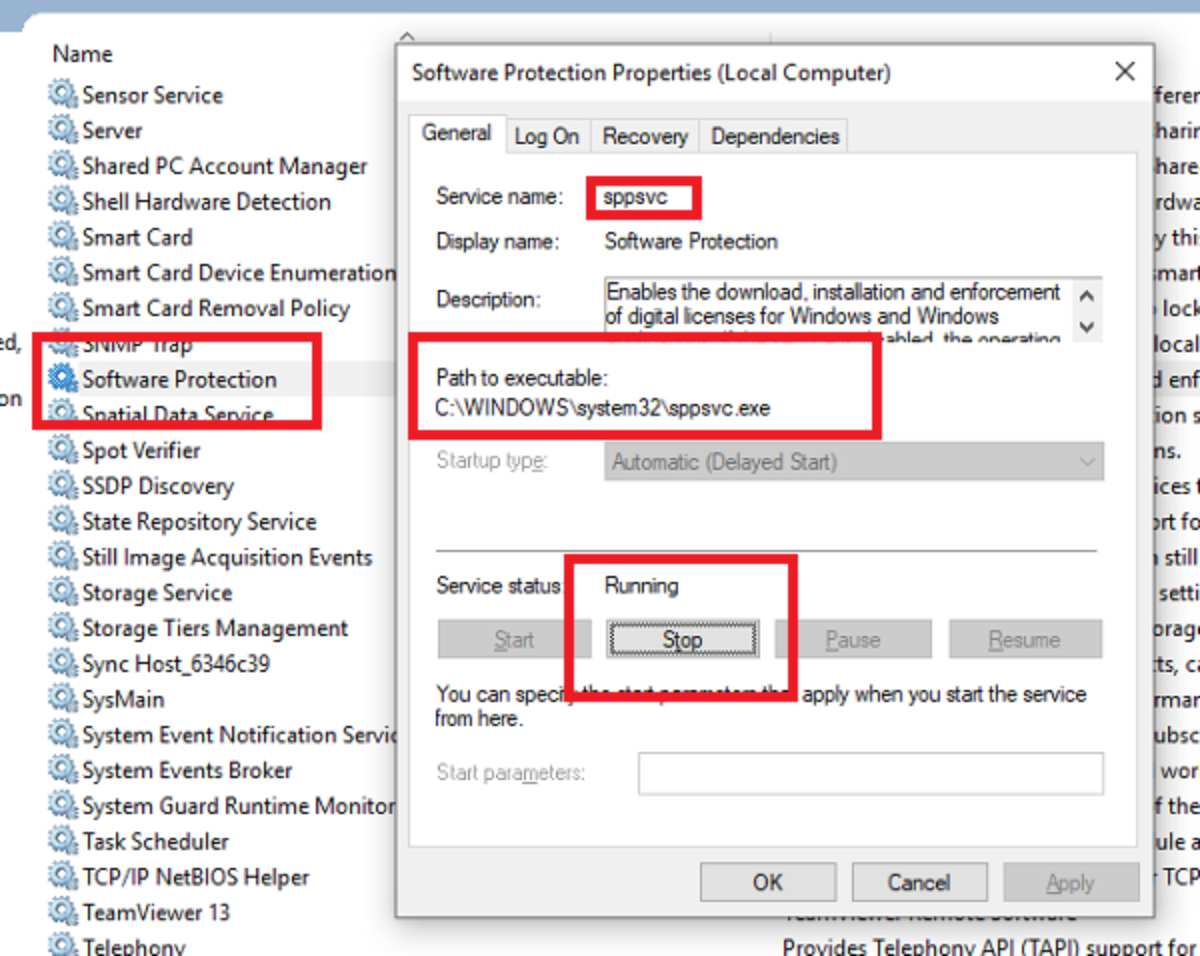Click the Name column header
Image resolution: width=1200 pixels, height=956 pixels.
click(82, 54)
